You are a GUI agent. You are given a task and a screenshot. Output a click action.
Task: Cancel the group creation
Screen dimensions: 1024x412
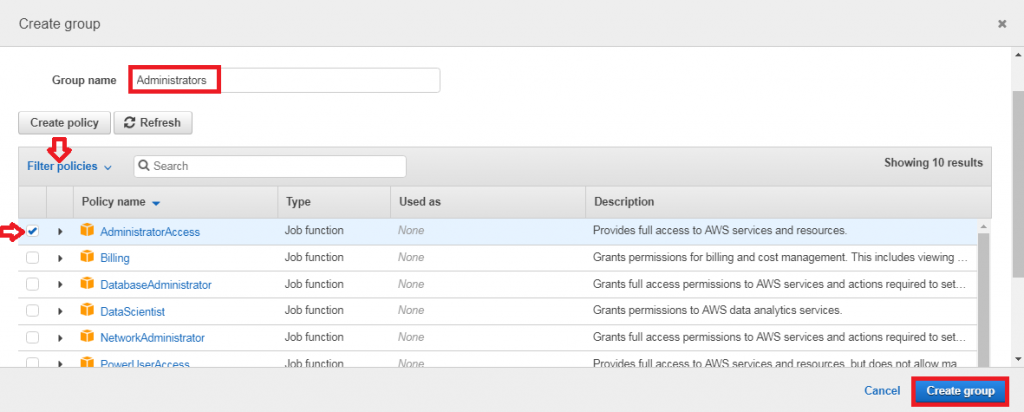(882, 390)
